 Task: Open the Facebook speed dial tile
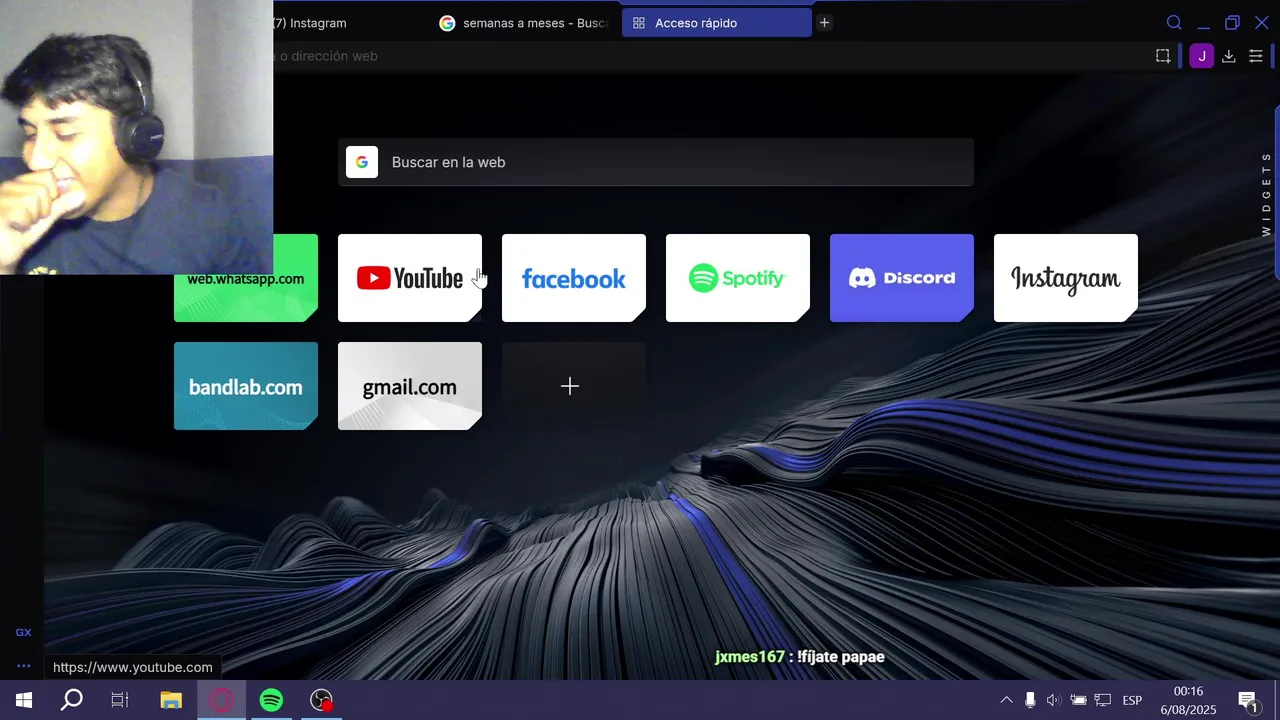click(x=574, y=278)
